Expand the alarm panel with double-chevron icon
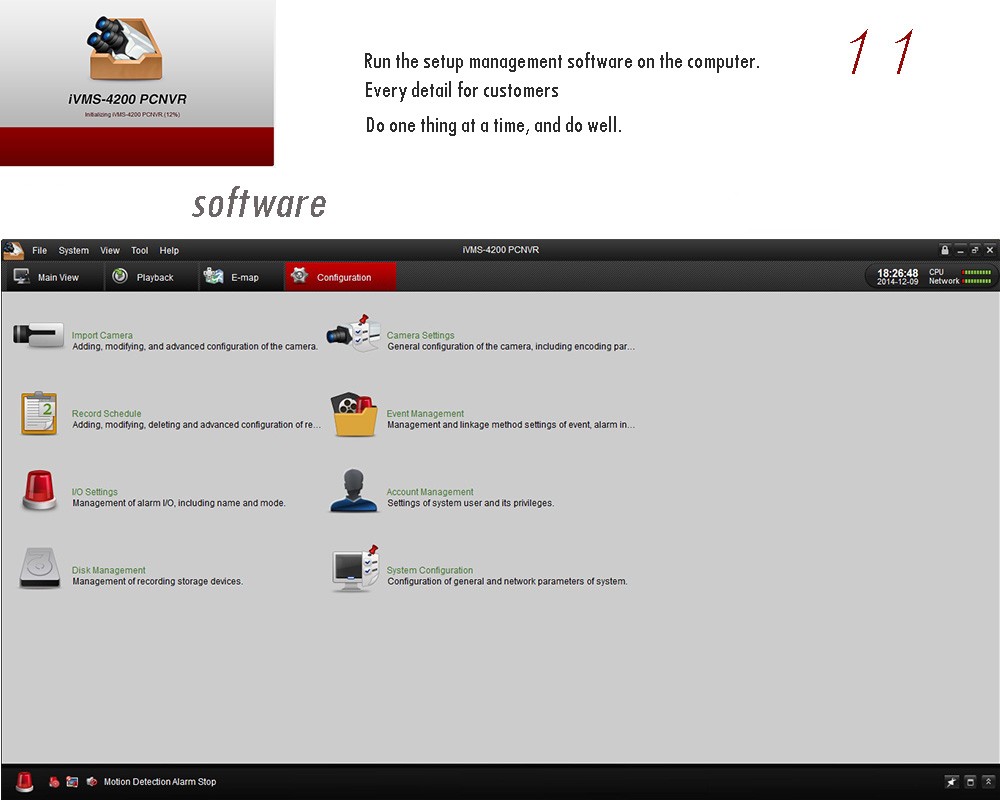Screen dimensions: 1000x800 pyautogui.click(x=989, y=782)
